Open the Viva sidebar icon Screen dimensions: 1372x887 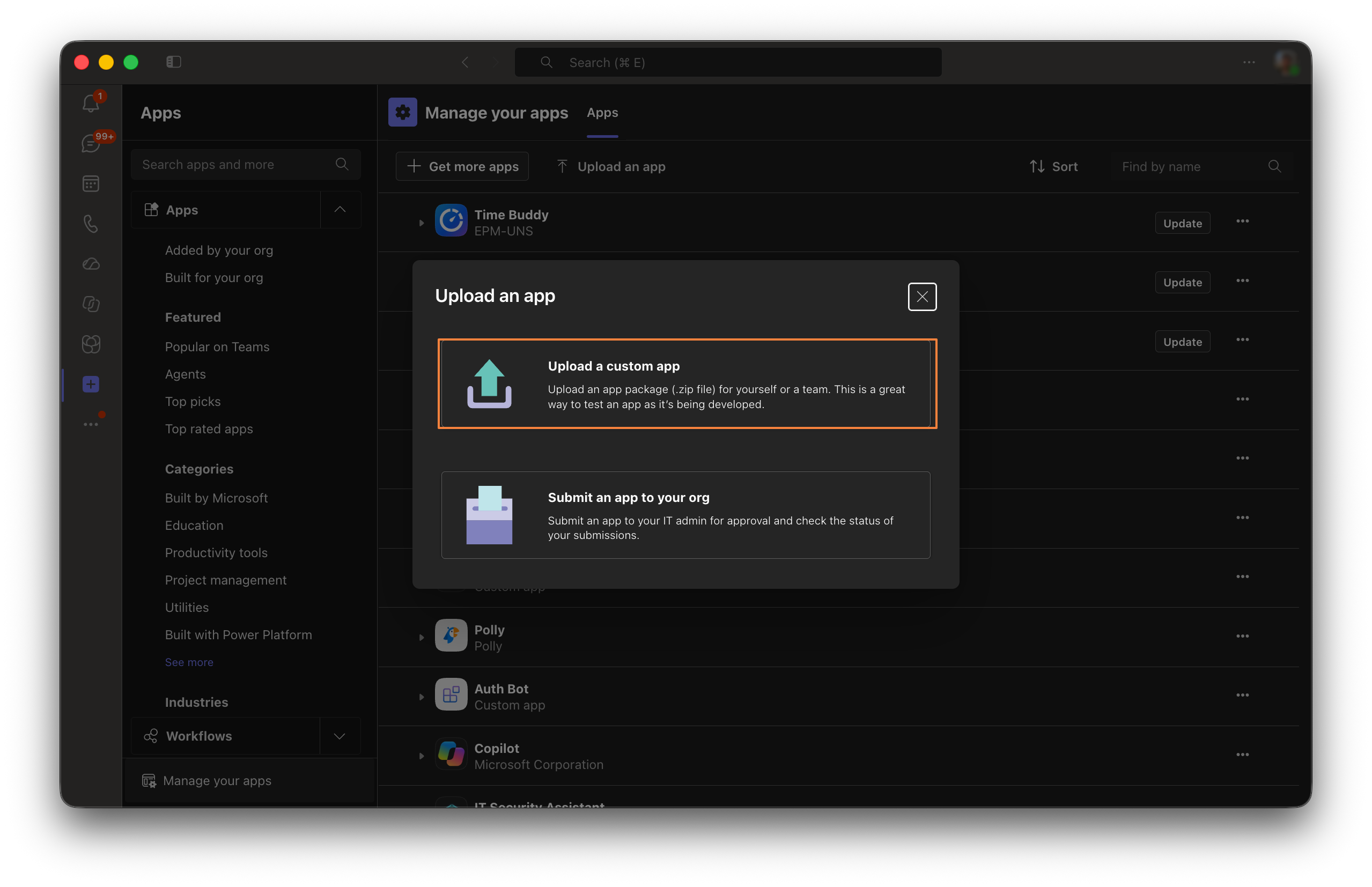(x=91, y=344)
